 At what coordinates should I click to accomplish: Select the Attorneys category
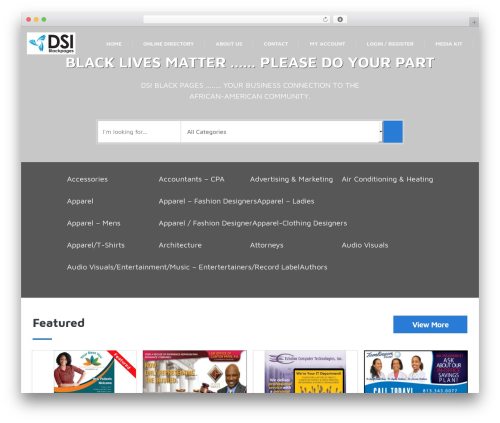(x=267, y=245)
